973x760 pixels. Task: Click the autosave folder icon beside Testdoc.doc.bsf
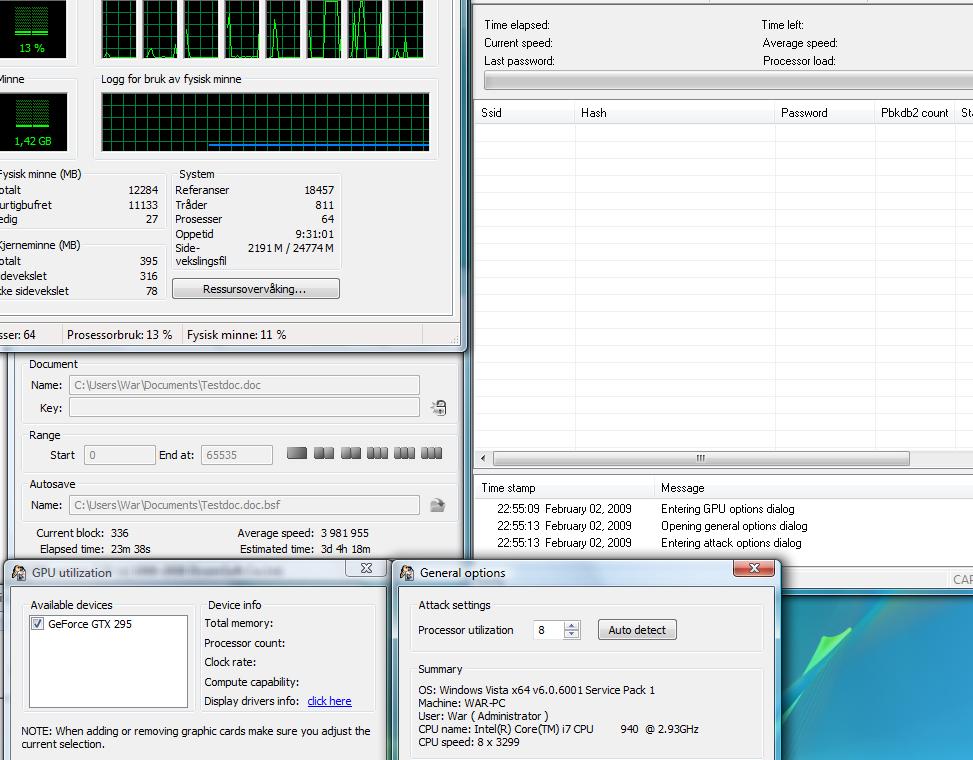click(437, 505)
